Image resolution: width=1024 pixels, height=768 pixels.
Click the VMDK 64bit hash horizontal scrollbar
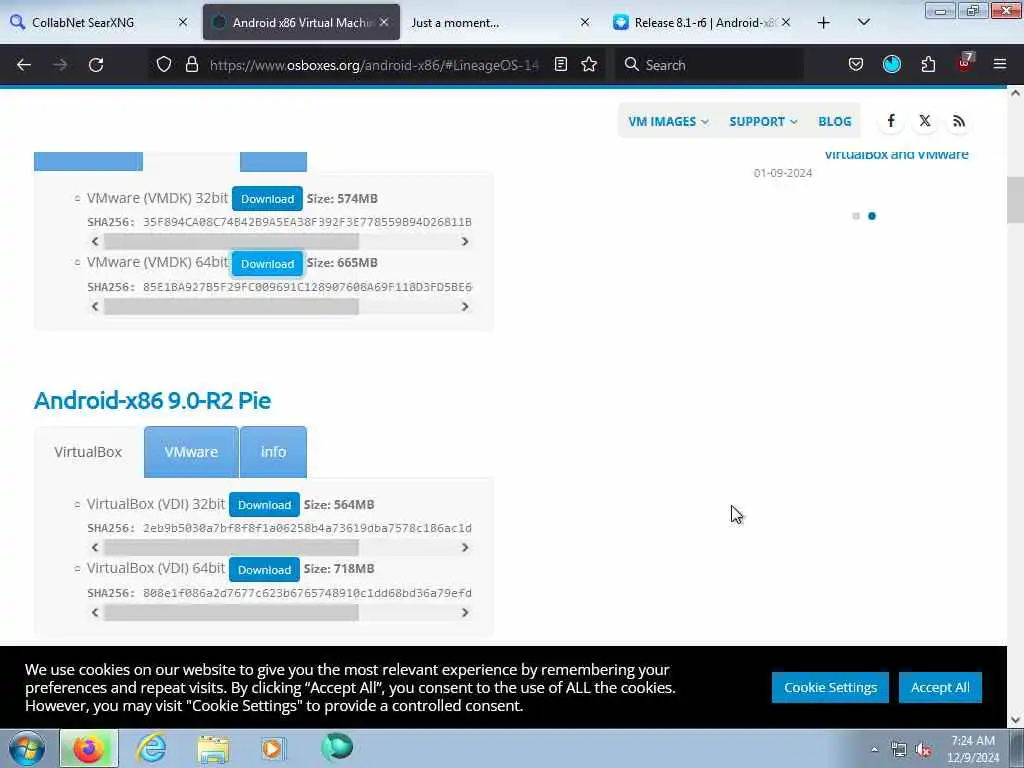coord(231,306)
